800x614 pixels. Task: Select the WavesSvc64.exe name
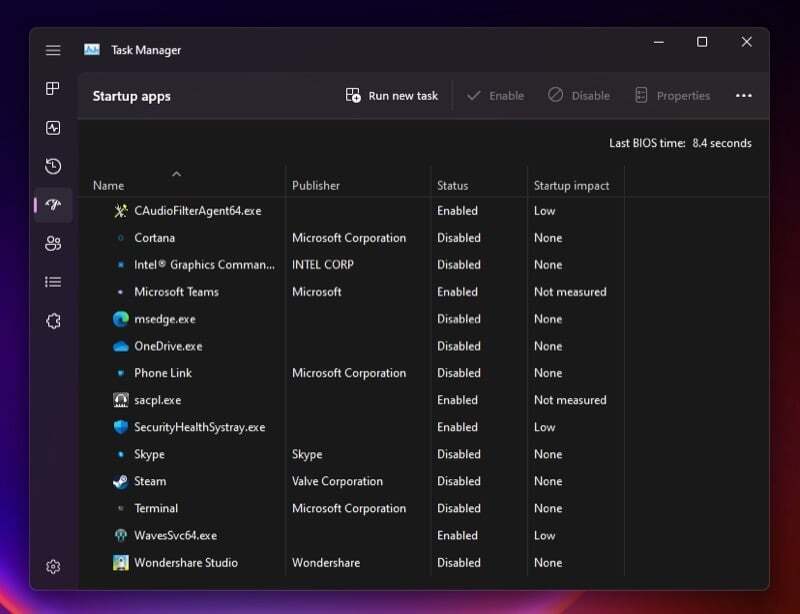coord(176,535)
